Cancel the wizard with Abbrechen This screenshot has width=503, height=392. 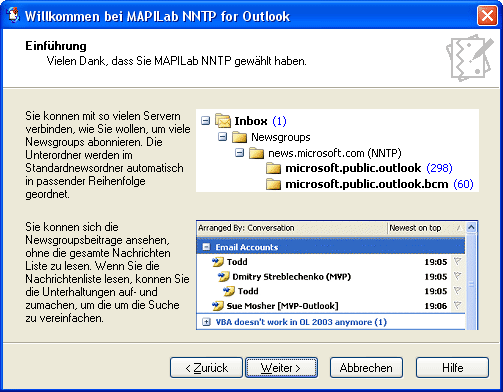[366, 368]
